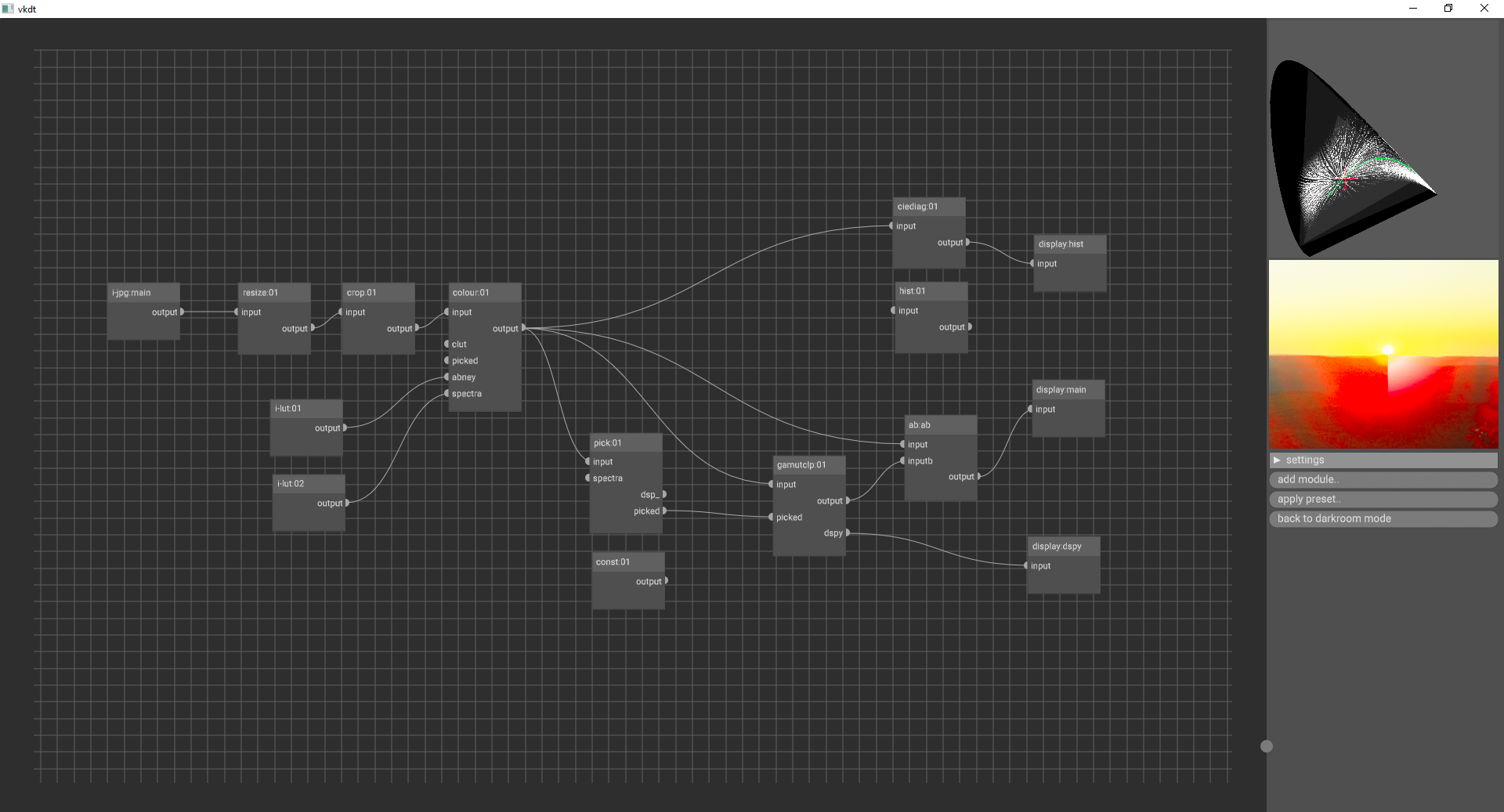Click the picked port on gamutclp:01
1504x812 pixels.
pos(772,518)
